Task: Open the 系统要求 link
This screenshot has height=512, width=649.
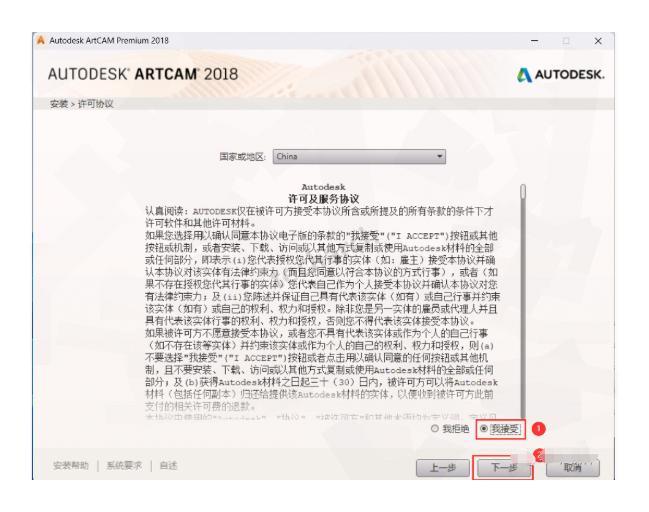Action: [x=124, y=466]
